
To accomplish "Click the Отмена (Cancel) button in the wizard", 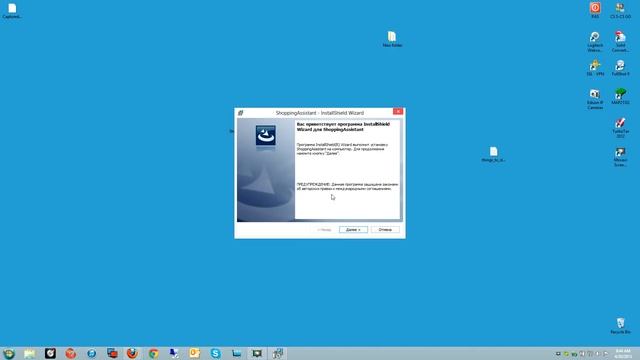I will 385,230.
